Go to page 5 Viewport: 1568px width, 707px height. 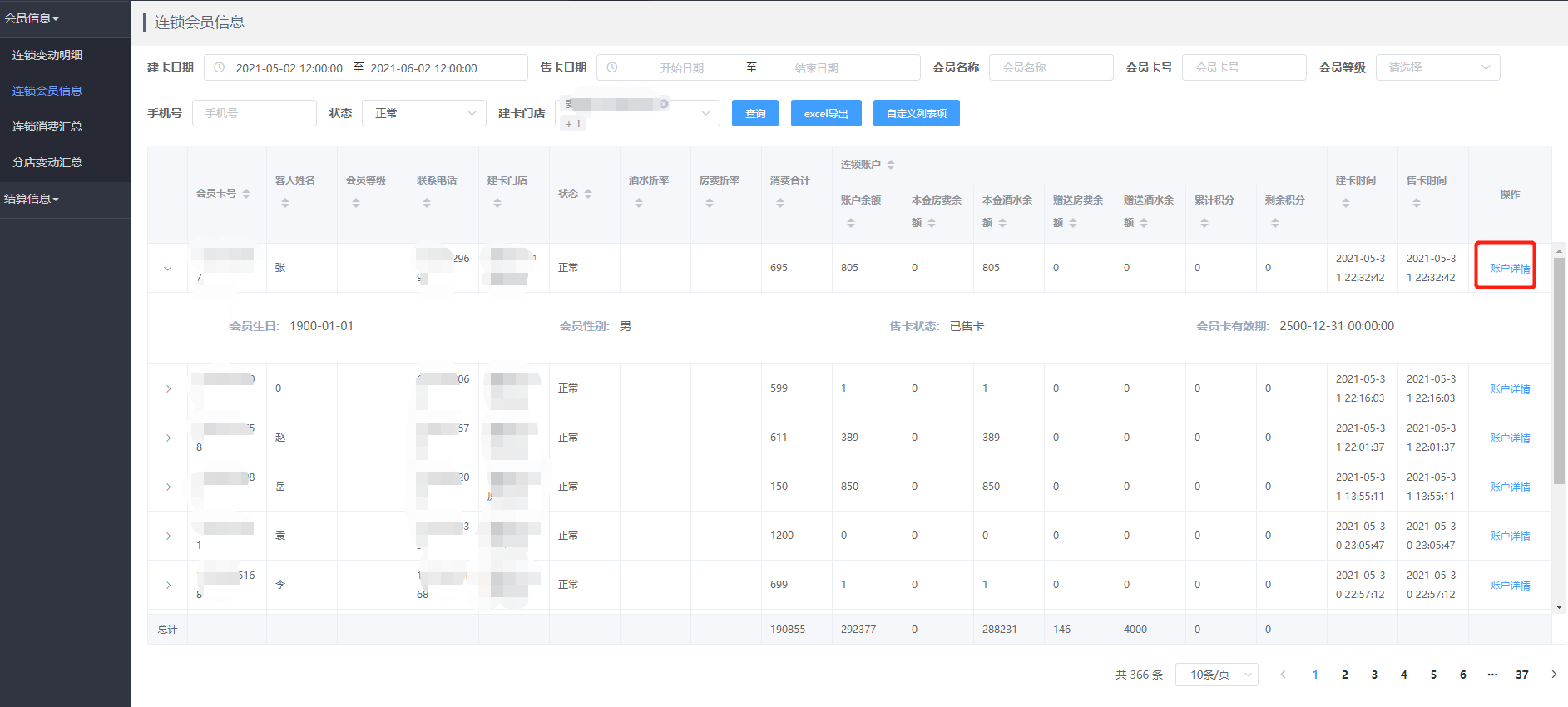coord(1433,675)
